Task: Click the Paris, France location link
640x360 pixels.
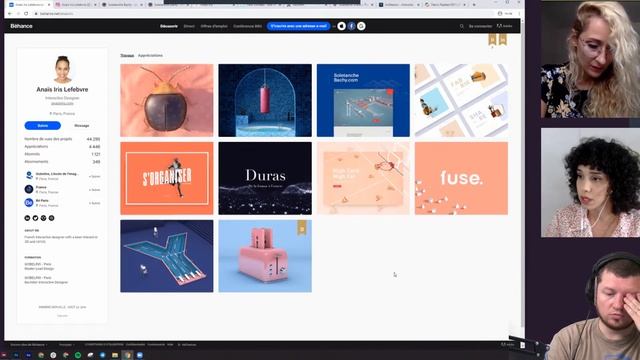Action: click(62, 113)
